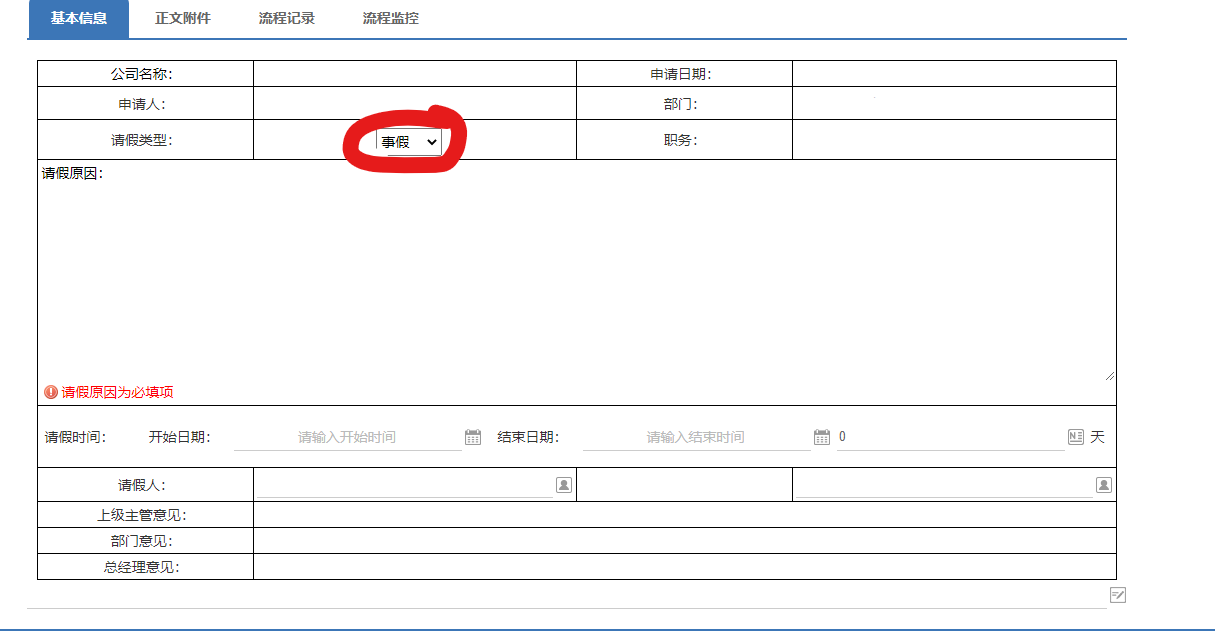The height and width of the screenshot is (640, 1215).
Task: Click the 天 unit text
Action: tap(1097, 437)
